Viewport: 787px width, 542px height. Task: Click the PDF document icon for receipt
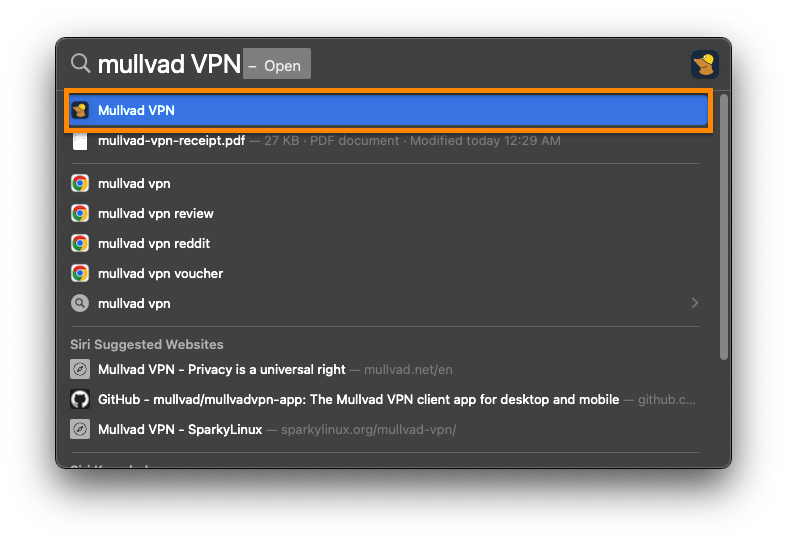point(81,141)
